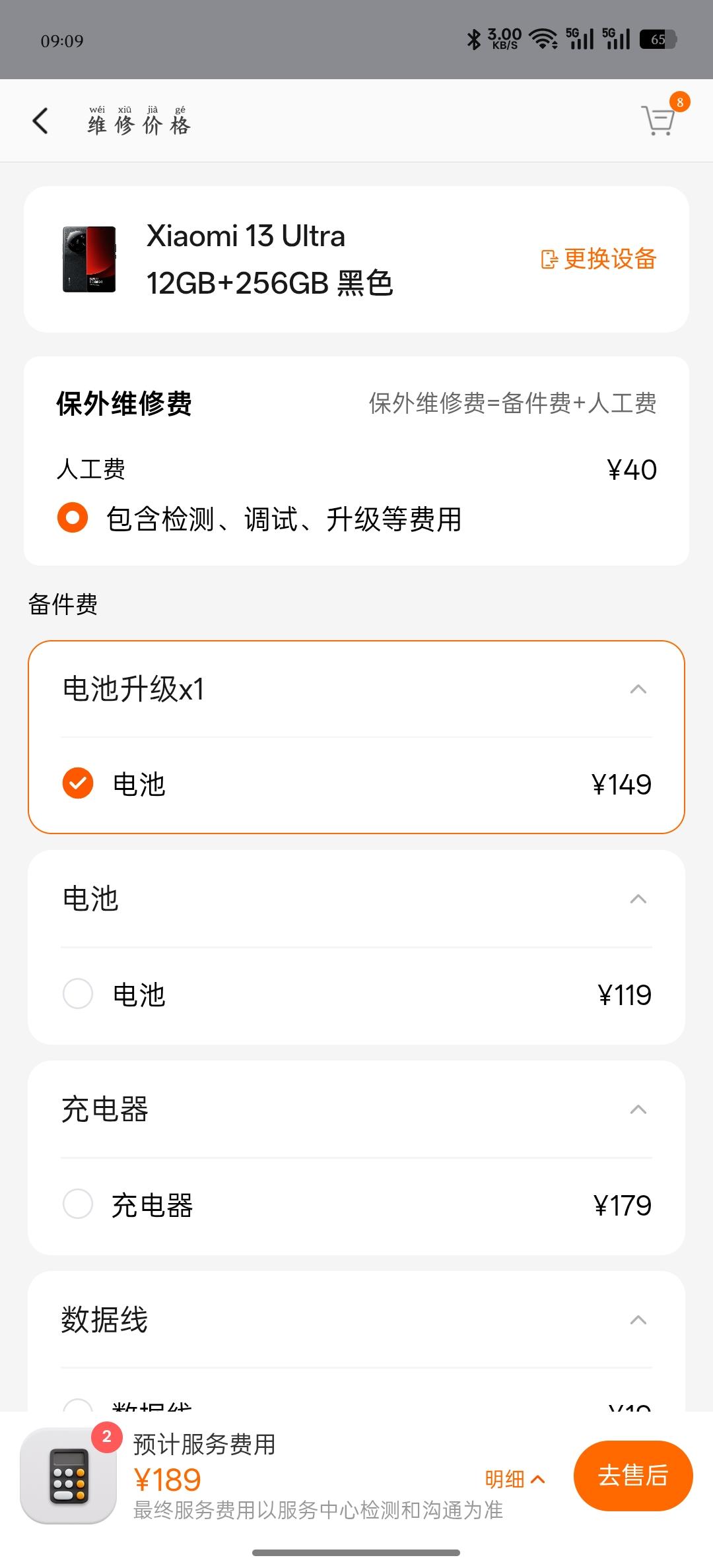713x1568 pixels.
Task: Open the shopping cart icon
Action: (658, 121)
